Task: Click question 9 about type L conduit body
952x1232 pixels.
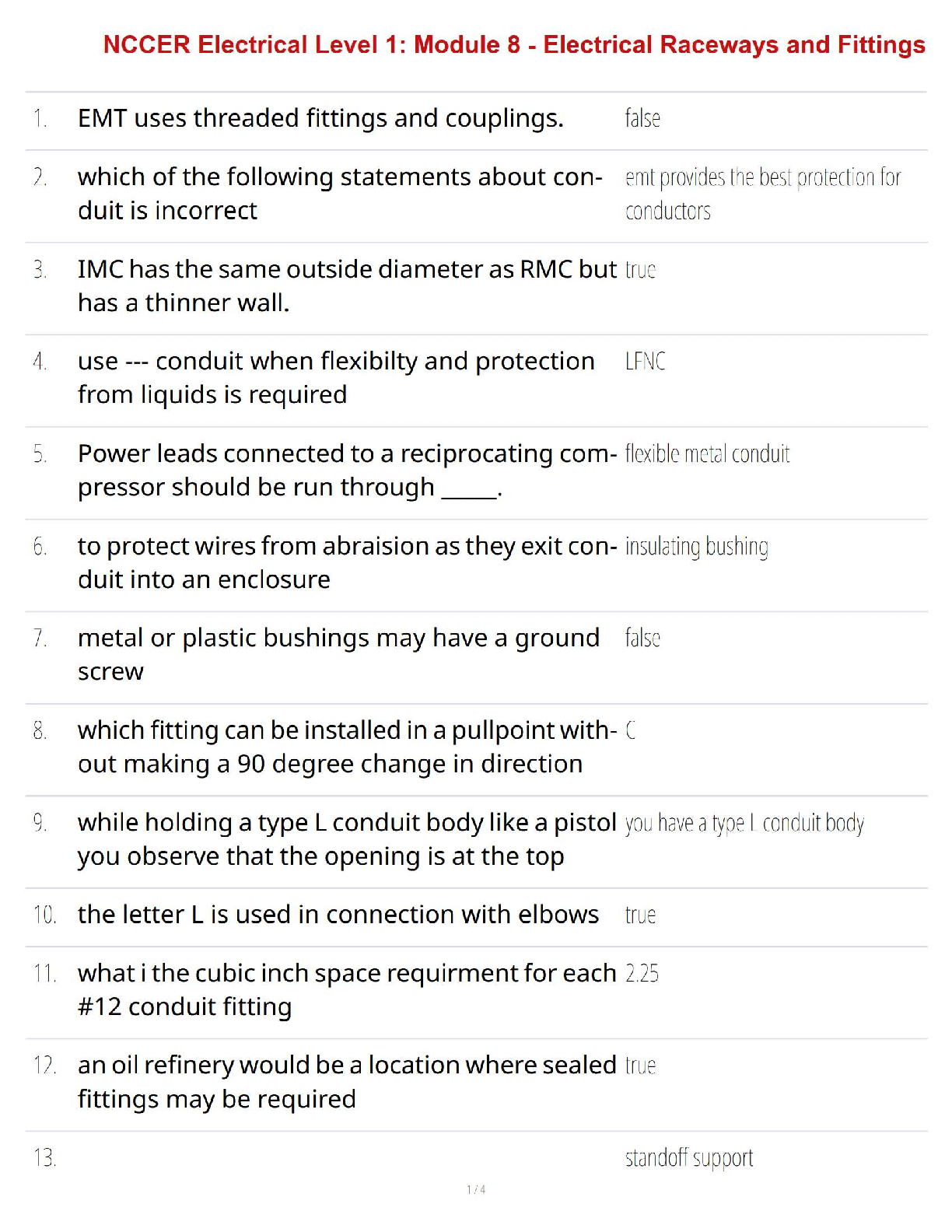Action: (347, 838)
